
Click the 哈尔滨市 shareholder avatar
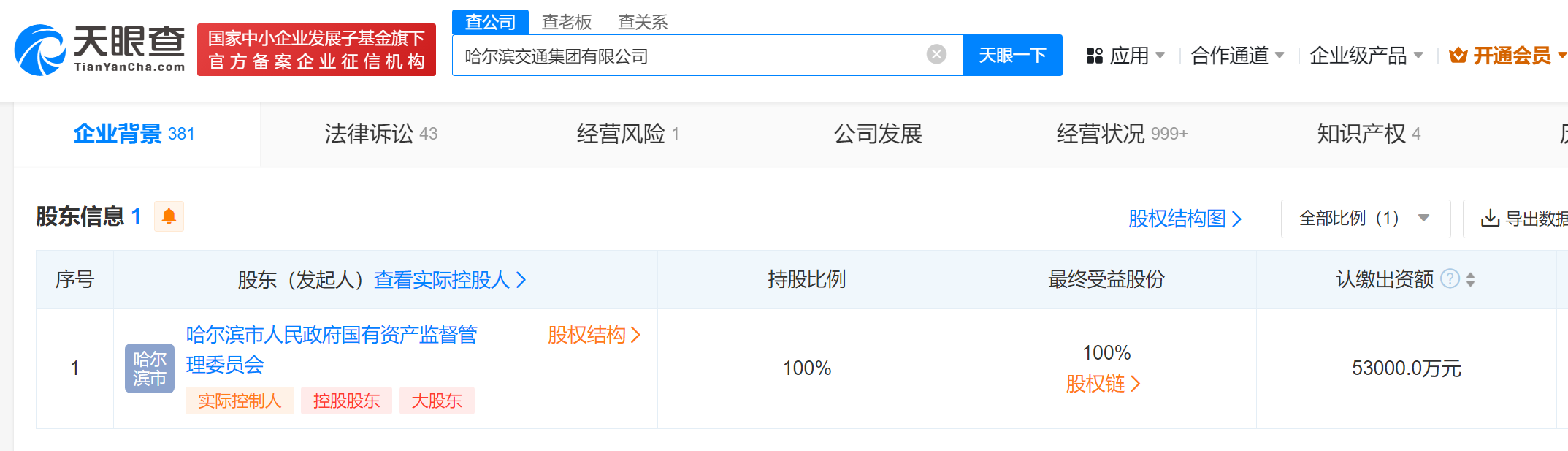pos(149,368)
